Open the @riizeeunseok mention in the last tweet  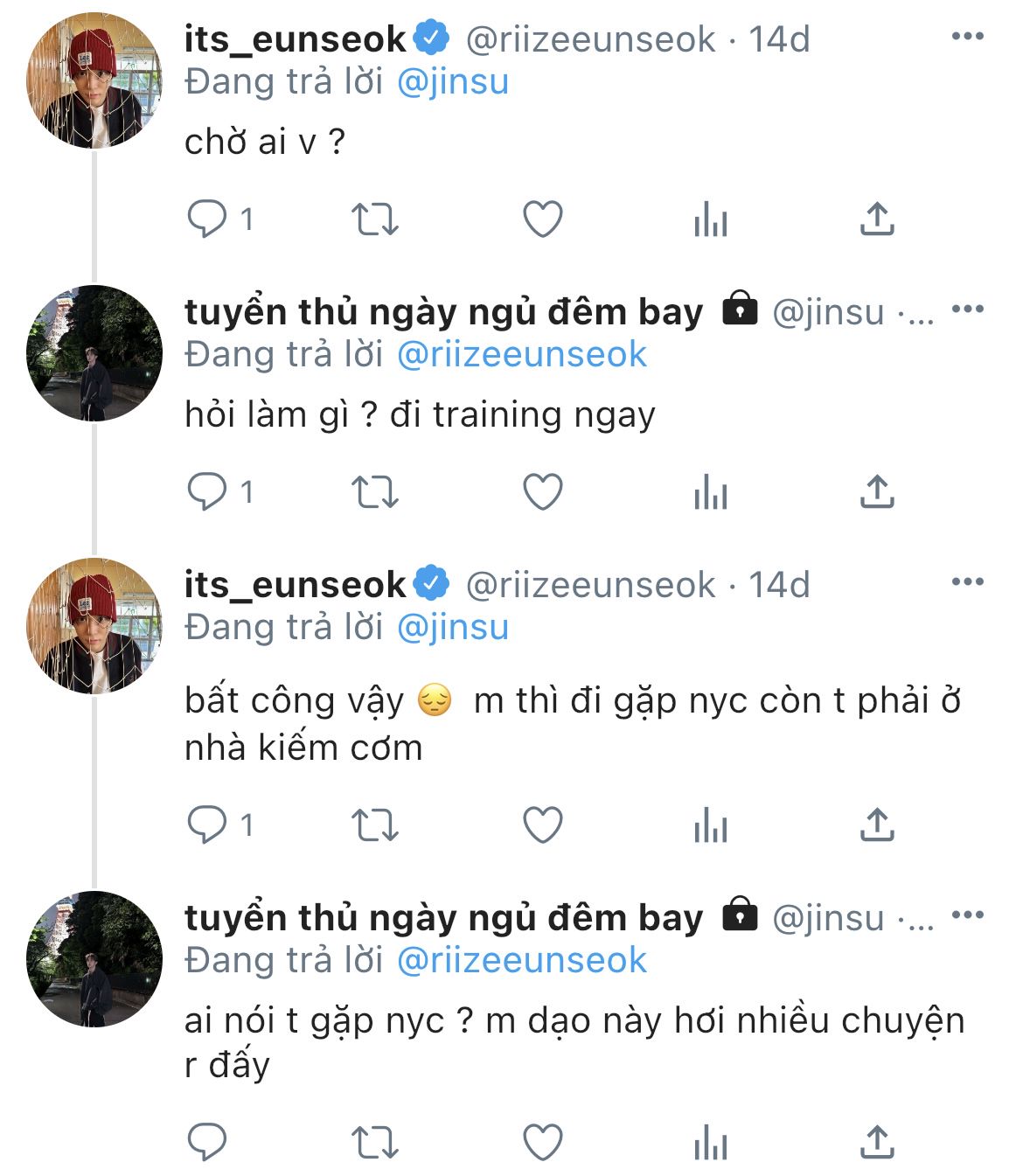click(x=522, y=960)
